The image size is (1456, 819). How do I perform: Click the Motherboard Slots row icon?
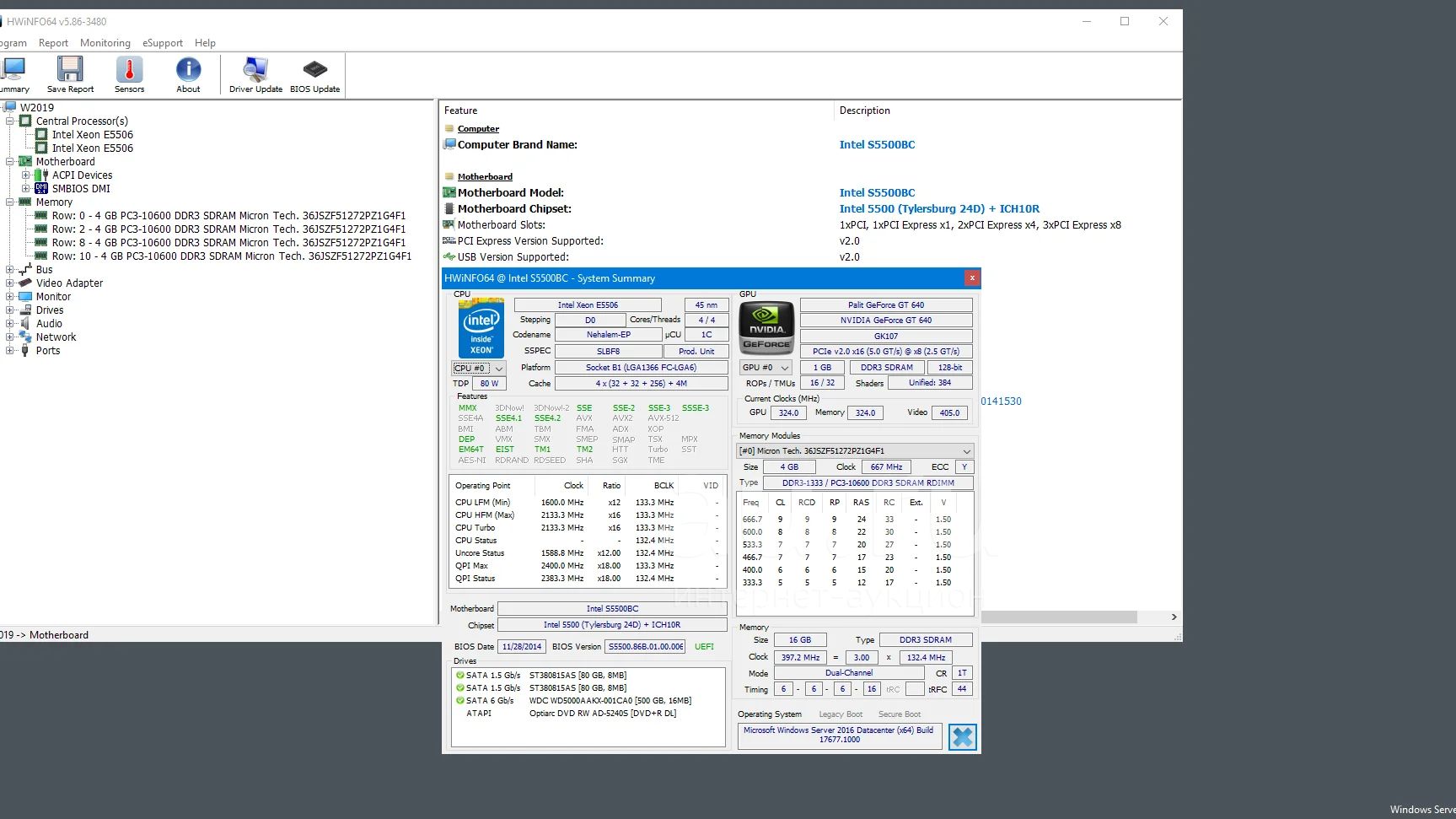(x=449, y=224)
